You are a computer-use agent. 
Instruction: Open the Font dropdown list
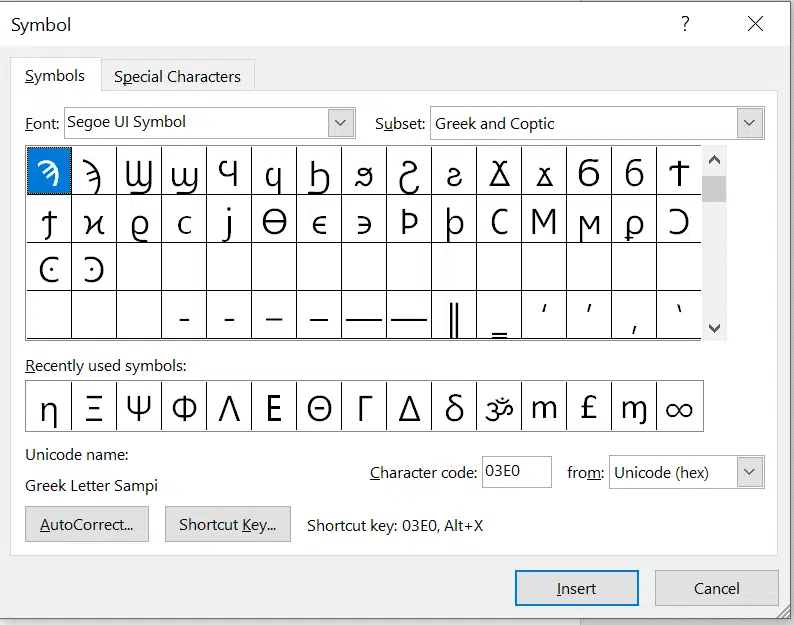[x=340, y=123]
